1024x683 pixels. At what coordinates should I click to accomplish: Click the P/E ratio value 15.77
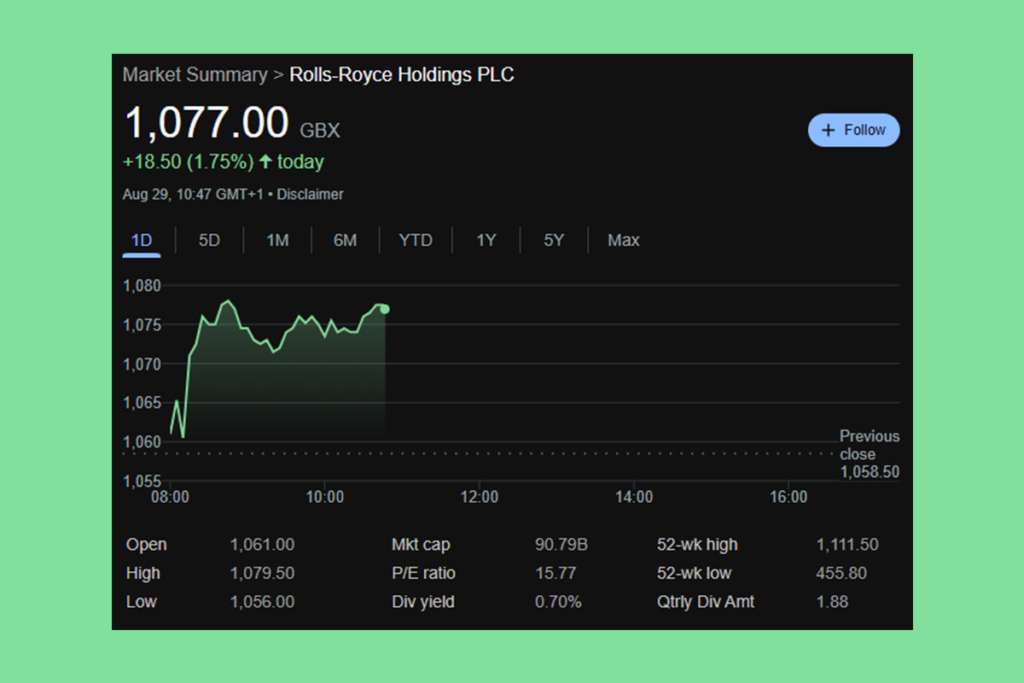(555, 573)
